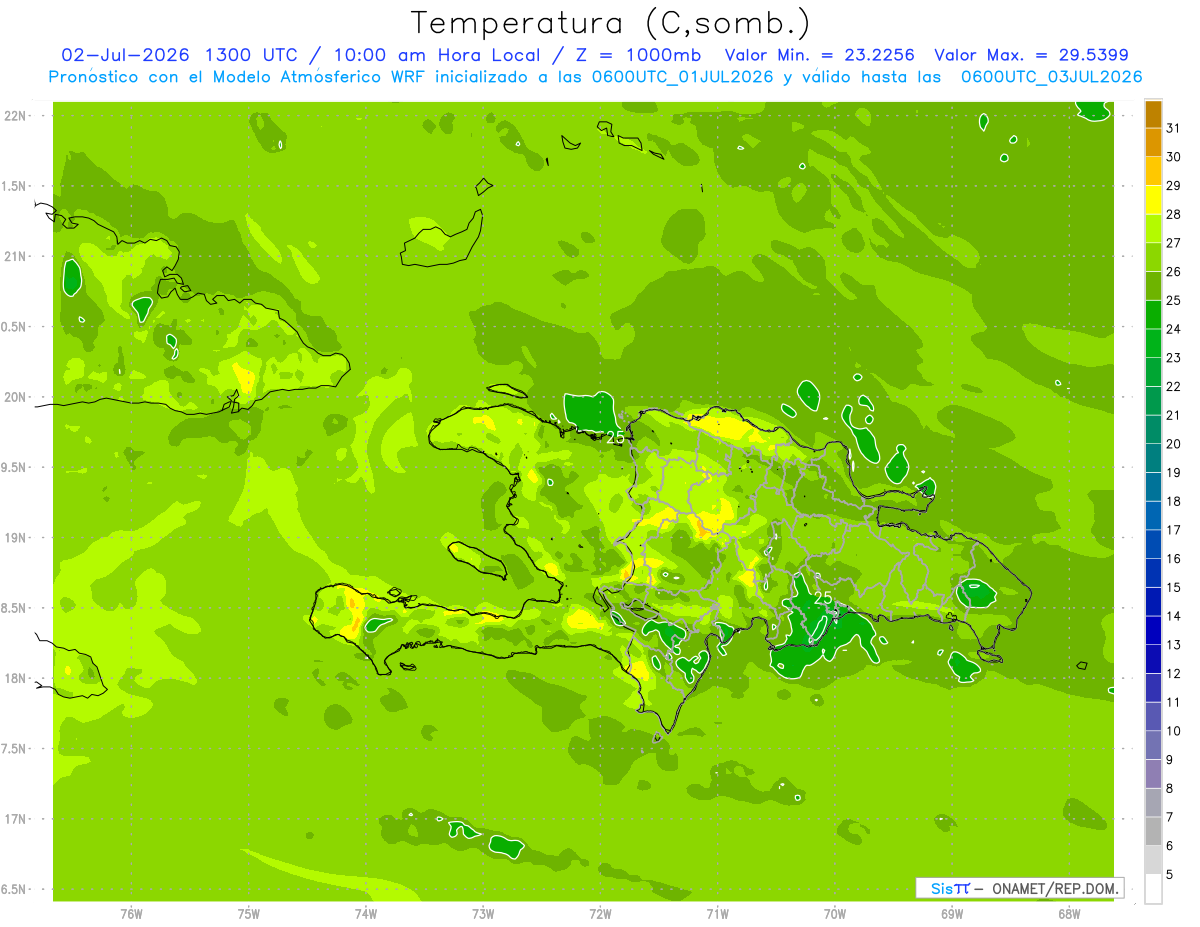This screenshot has height=927, width=1200.
Task: Click the '28' value on the color scale
Action: (x=1174, y=214)
